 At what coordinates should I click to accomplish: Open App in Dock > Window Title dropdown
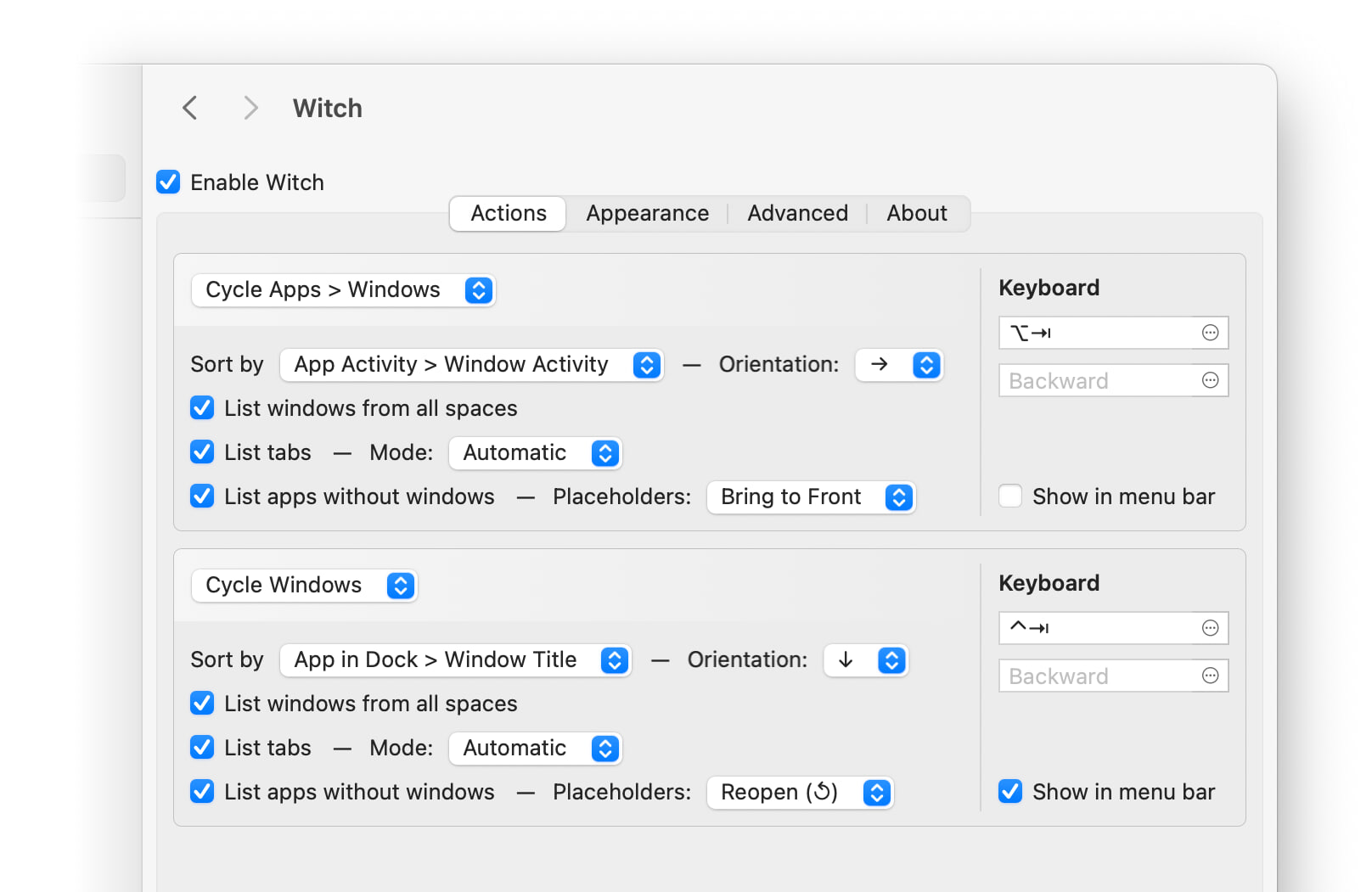[455, 660]
